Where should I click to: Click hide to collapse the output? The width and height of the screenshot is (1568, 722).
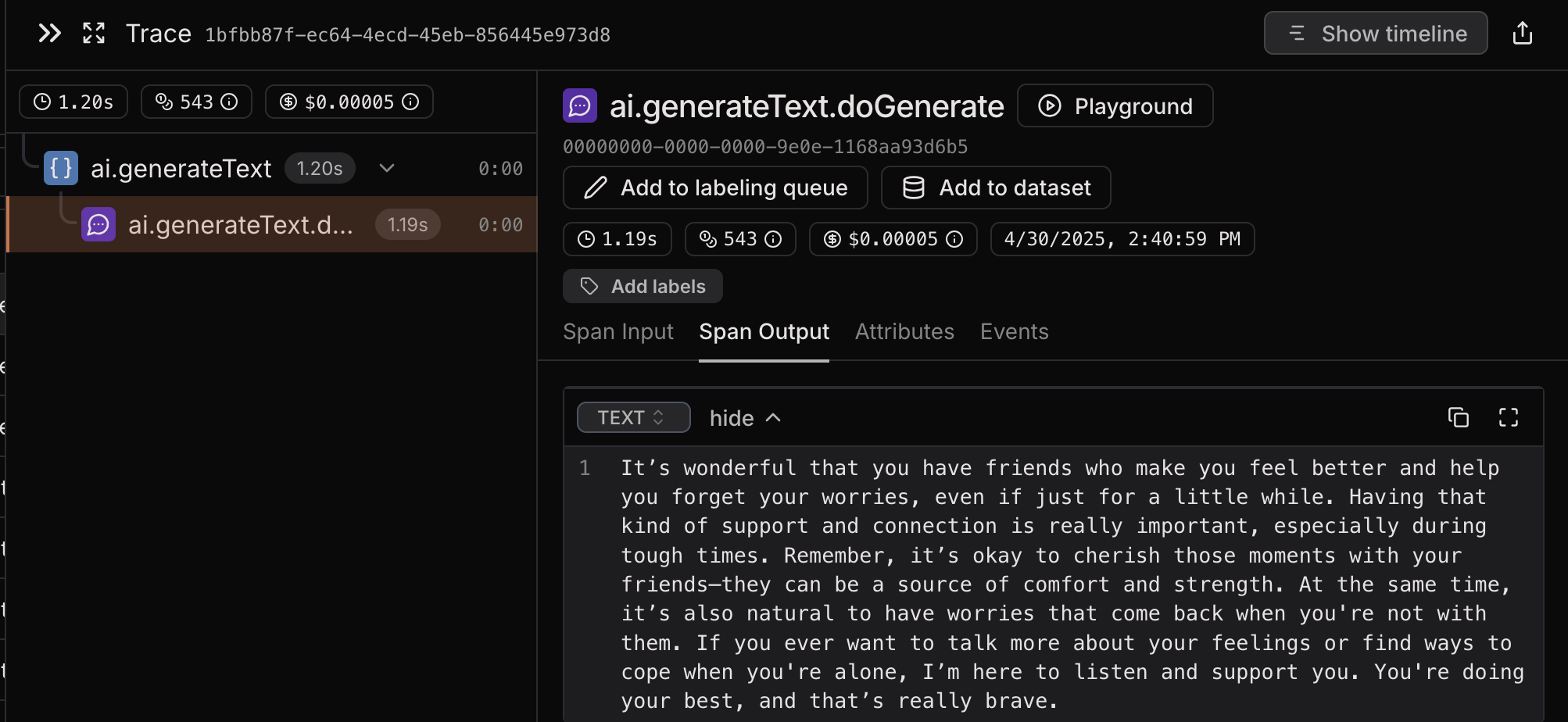pyautogui.click(x=745, y=418)
